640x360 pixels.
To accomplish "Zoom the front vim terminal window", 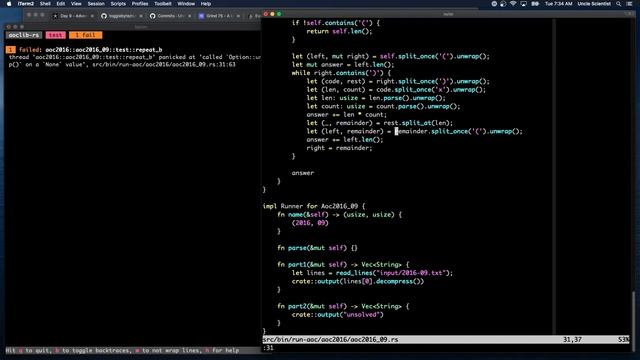I will coord(279,14).
